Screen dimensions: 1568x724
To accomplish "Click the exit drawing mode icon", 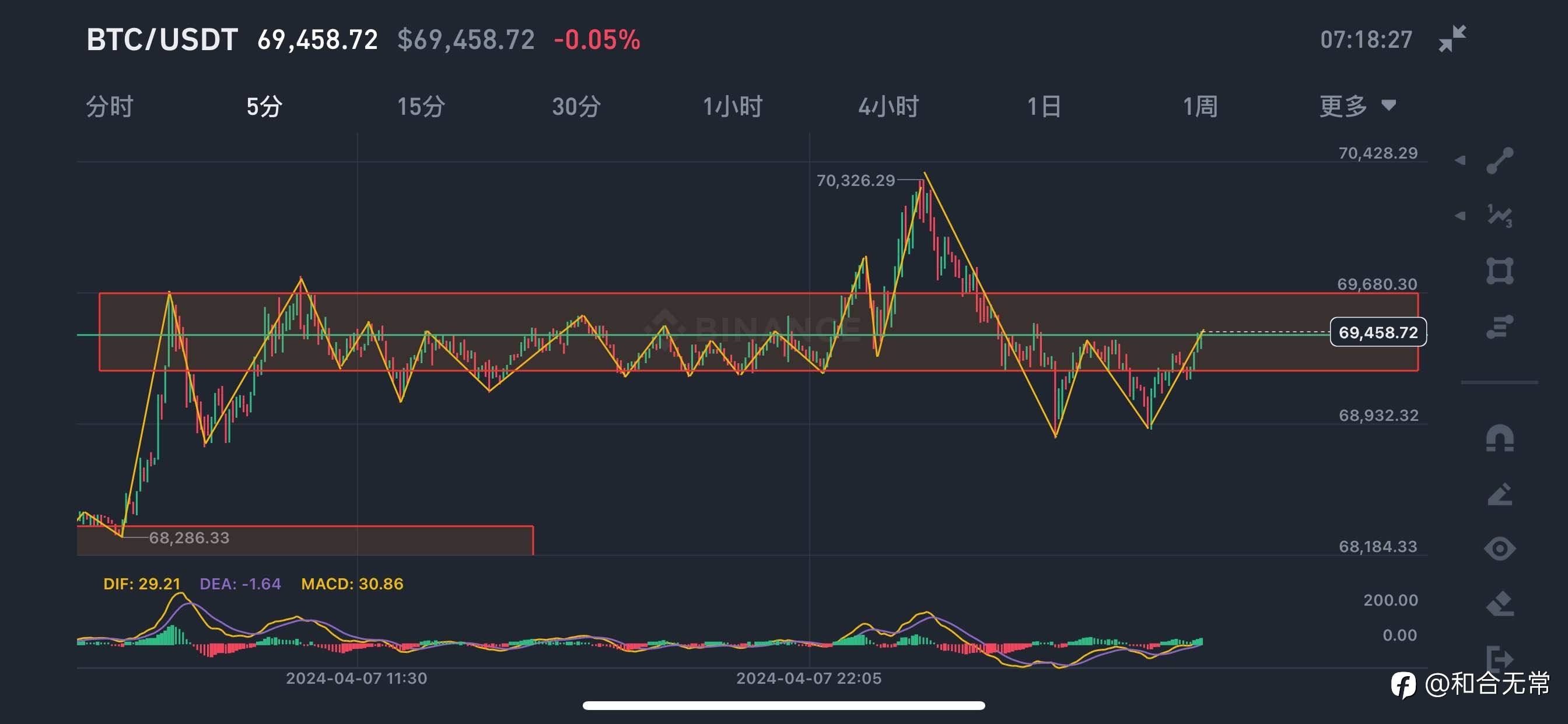I will pos(1499,657).
